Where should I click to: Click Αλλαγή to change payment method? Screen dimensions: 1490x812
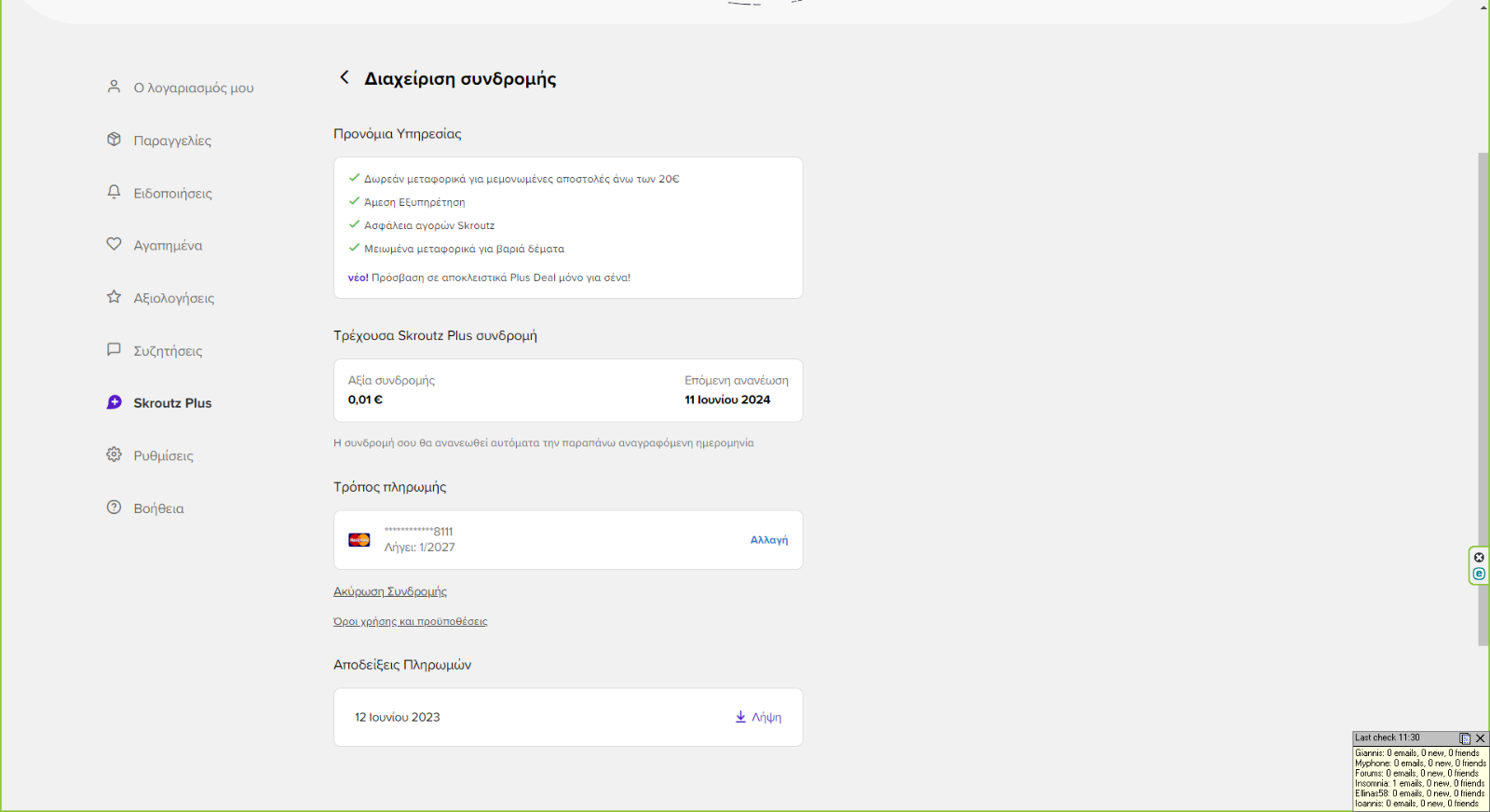point(769,540)
